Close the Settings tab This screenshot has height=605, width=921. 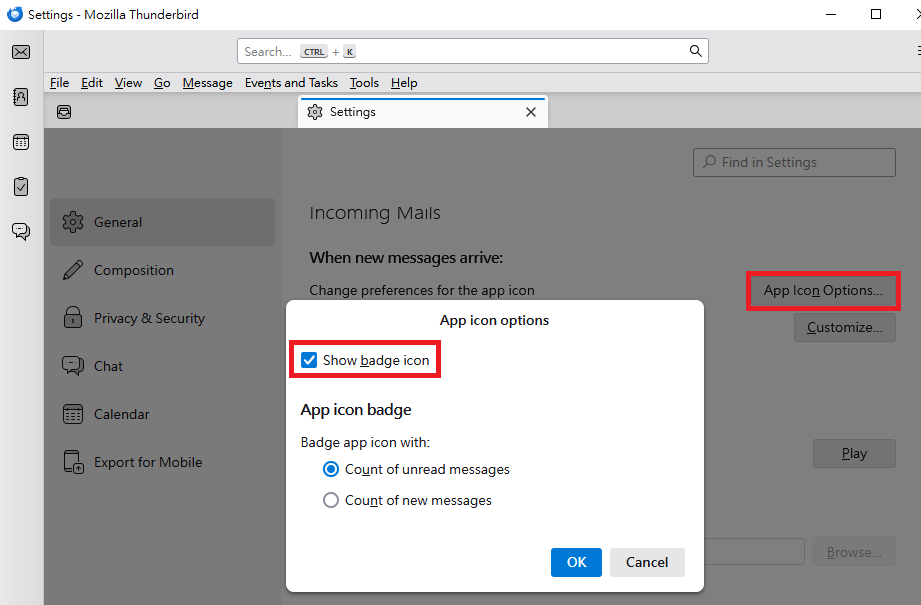pyautogui.click(x=531, y=112)
